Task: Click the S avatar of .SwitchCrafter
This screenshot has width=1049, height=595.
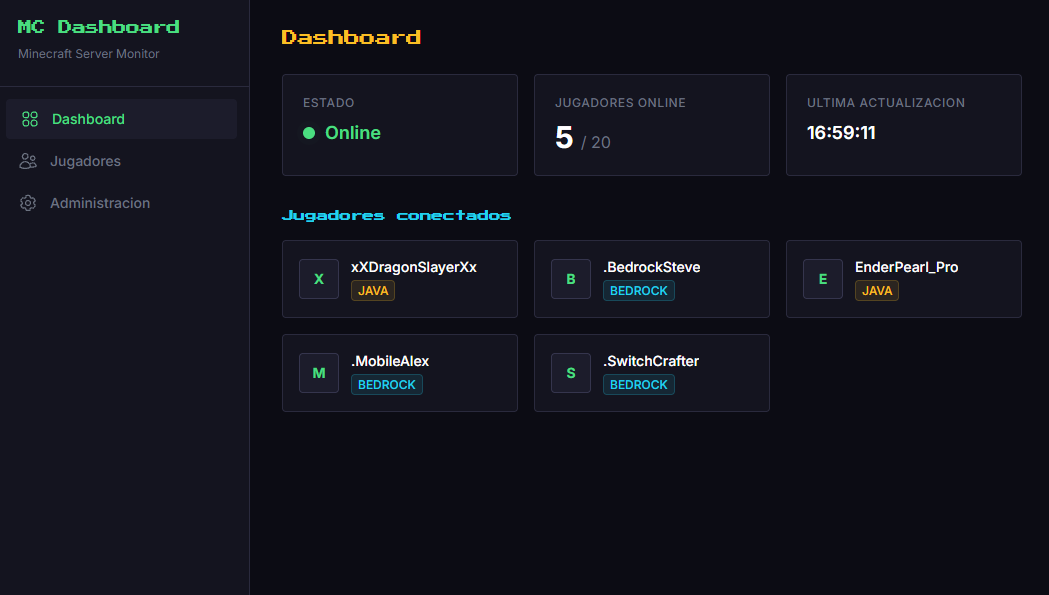Action: coord(571,373)
